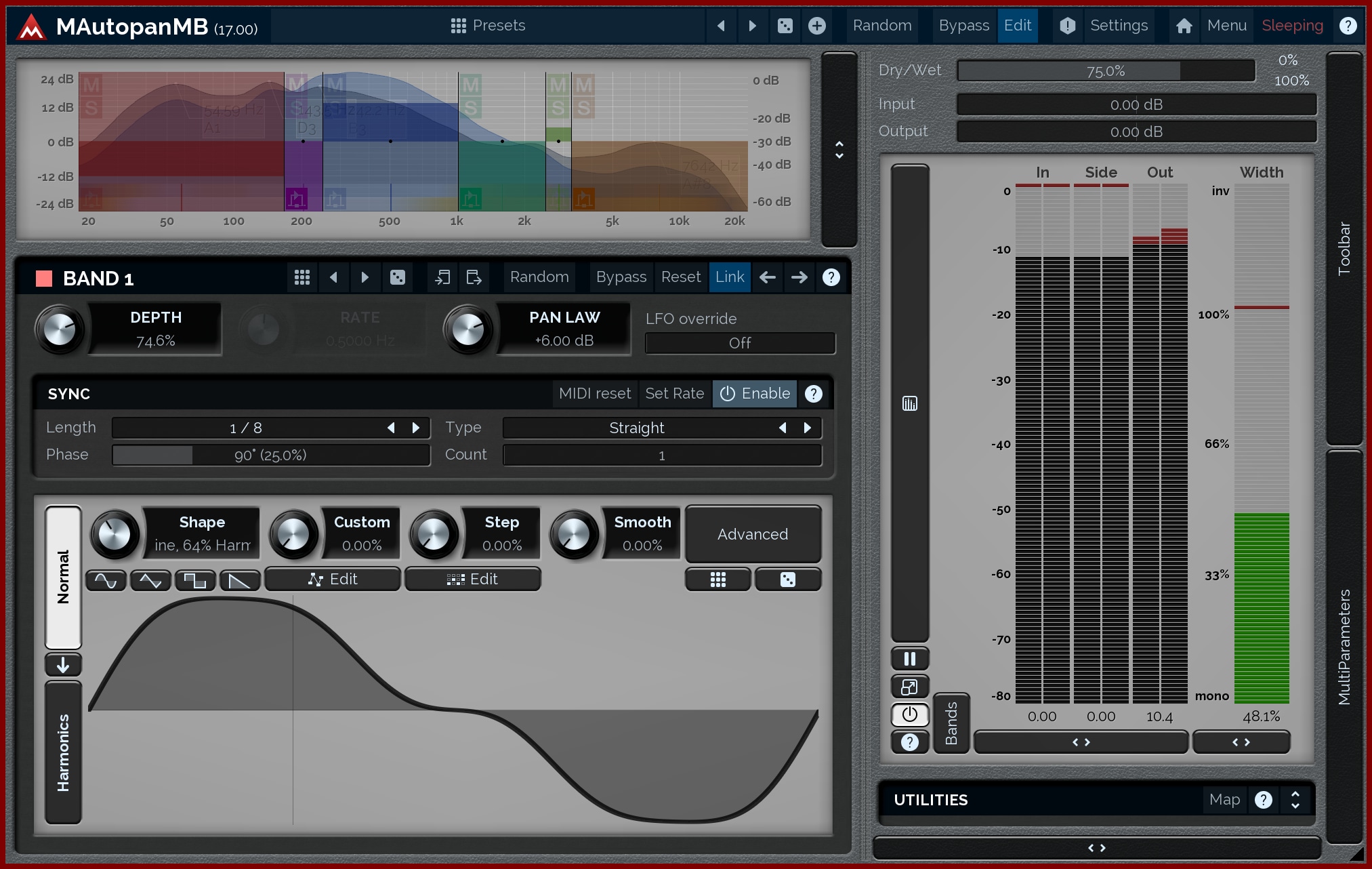Open the Presets menu
Viewport: 1372px width, 869px height.
488,26
